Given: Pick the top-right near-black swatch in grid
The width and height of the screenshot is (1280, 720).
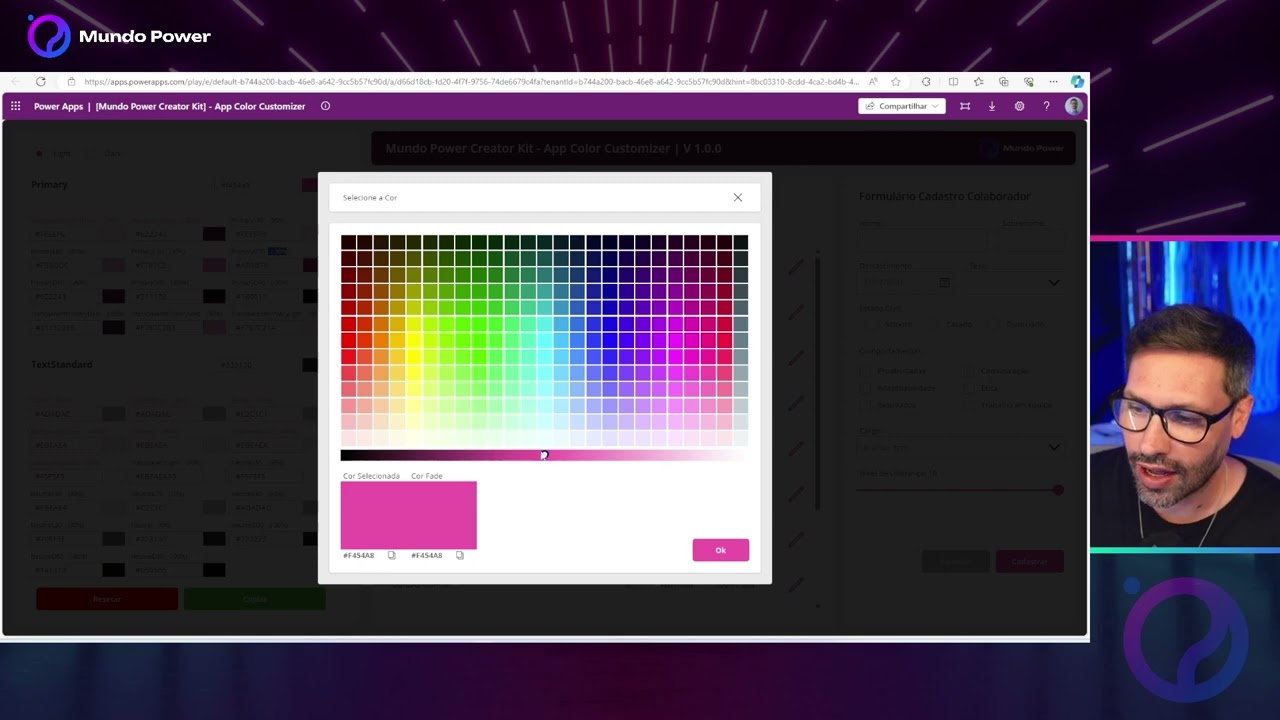Looking at the screenshot, I should (740, 242).
